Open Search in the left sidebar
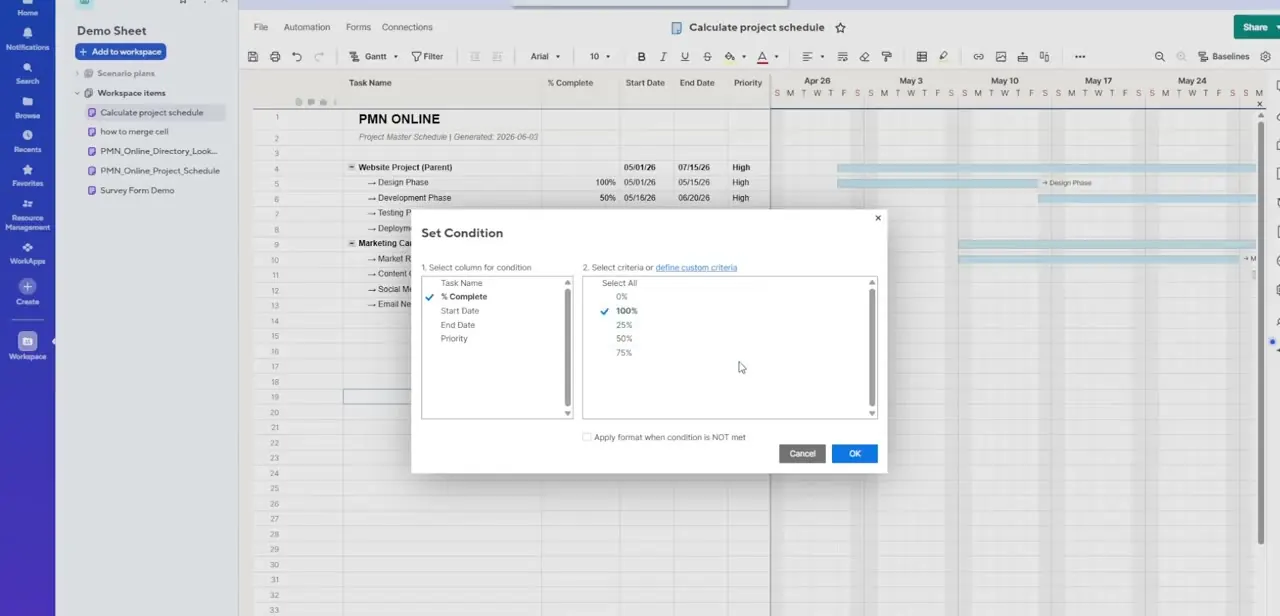 click(27, 73)
